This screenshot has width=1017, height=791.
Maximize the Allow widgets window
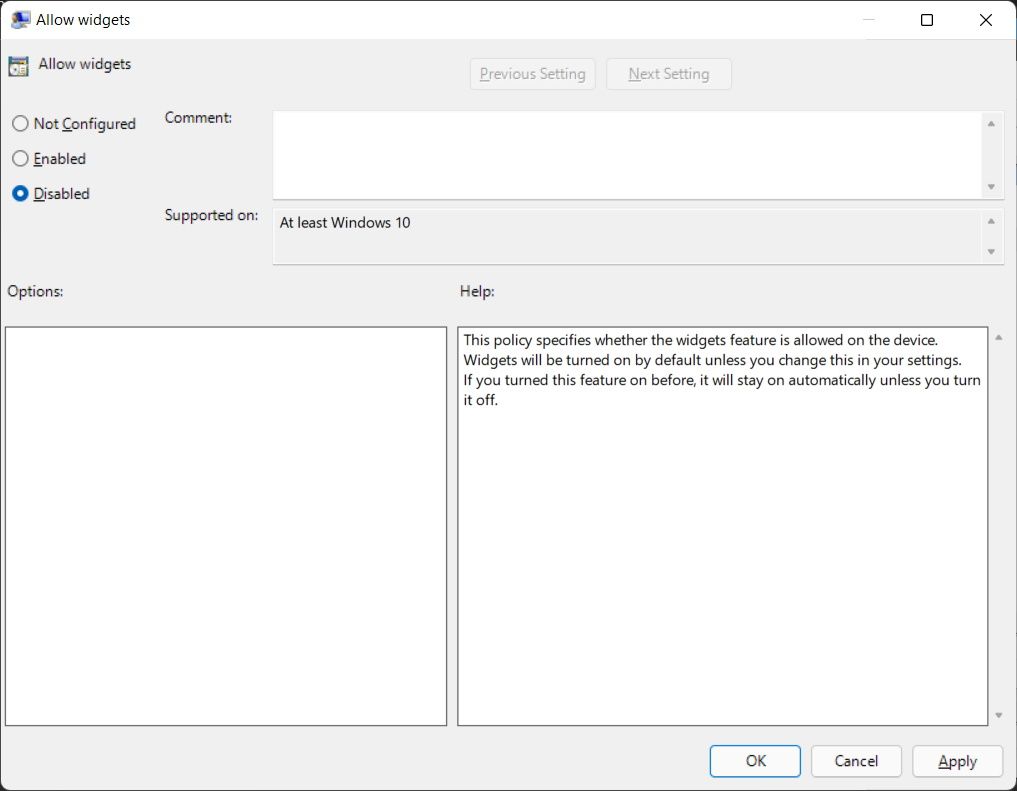click(927, 20)
